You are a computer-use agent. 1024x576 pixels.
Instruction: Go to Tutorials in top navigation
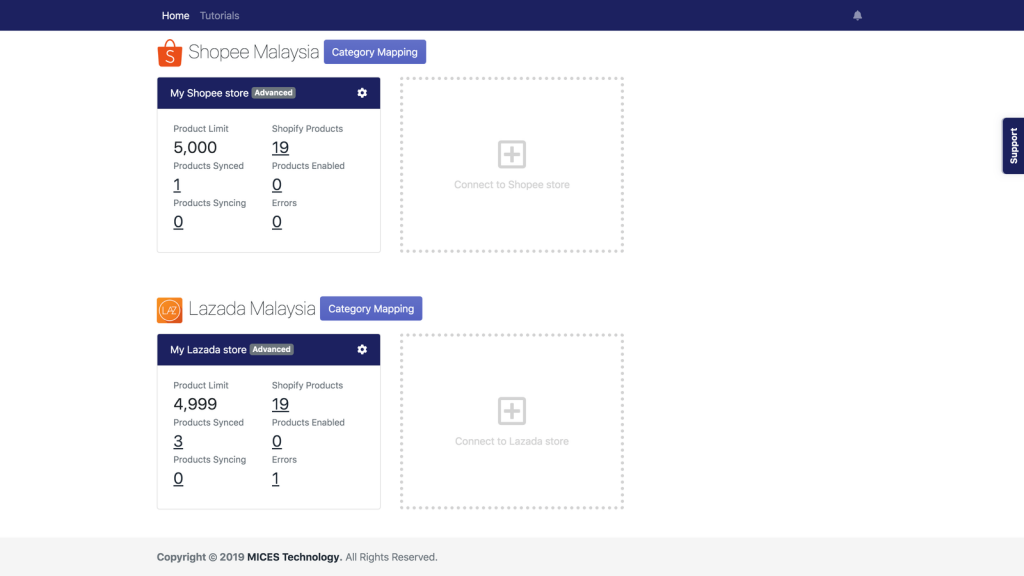[219, 15]
